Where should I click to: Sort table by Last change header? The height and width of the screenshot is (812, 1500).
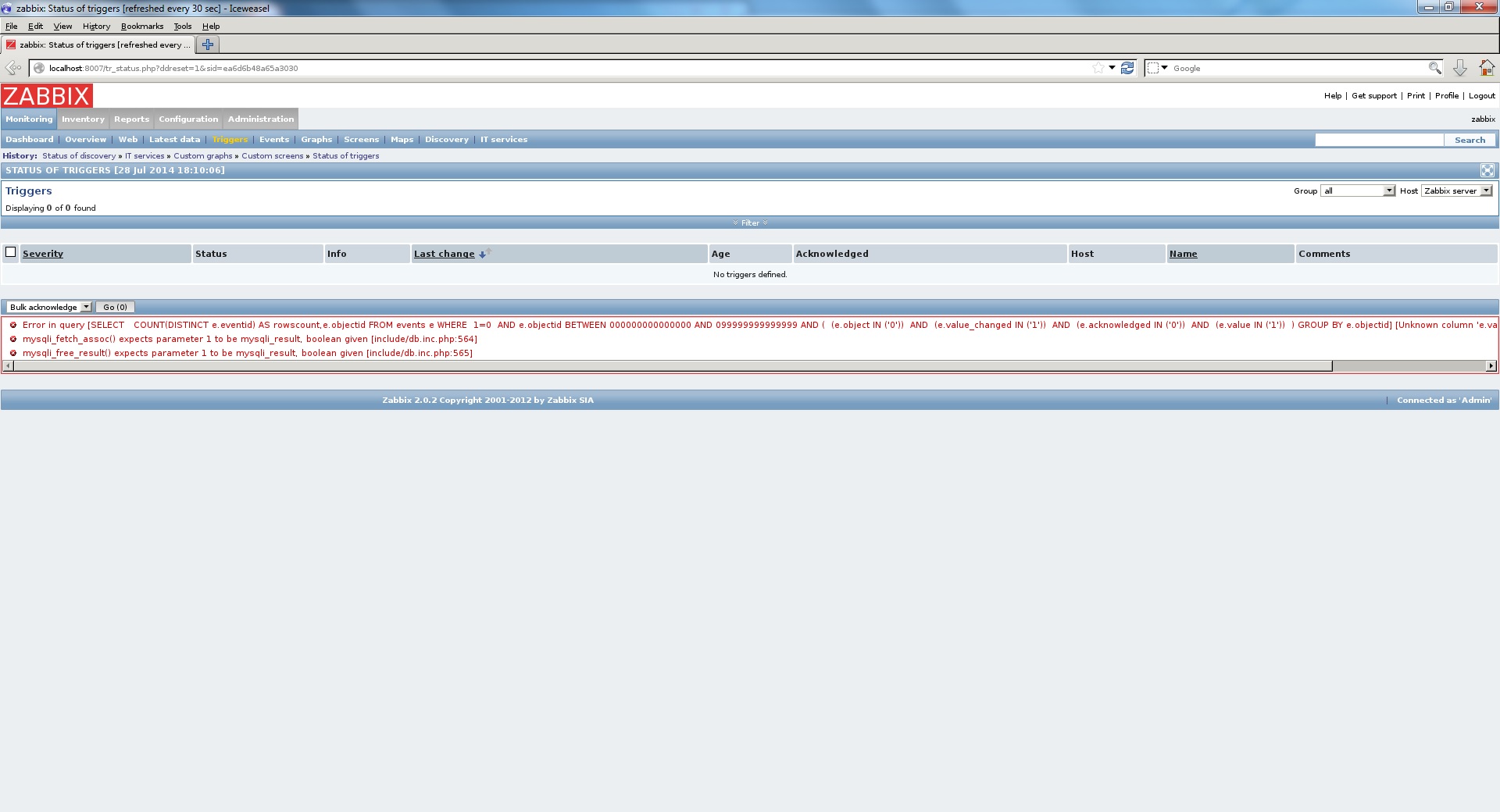click(x=445, y=254)
